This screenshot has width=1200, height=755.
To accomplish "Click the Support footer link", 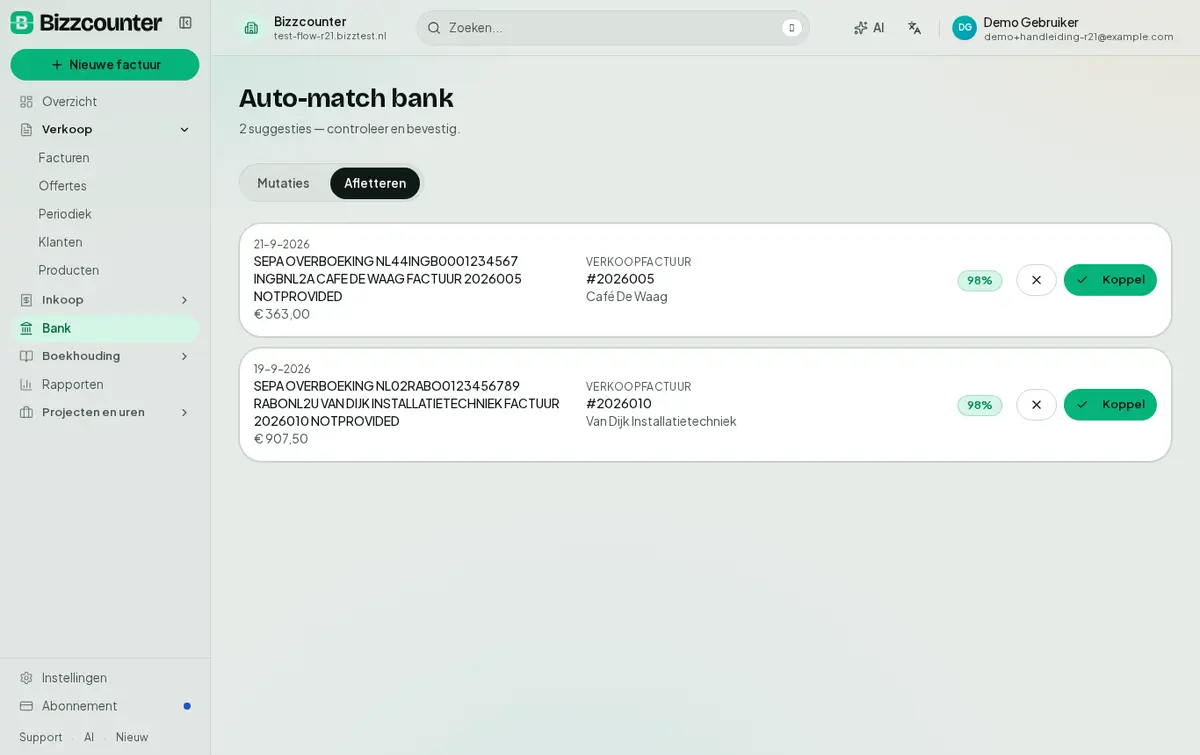I will [41, 737].
